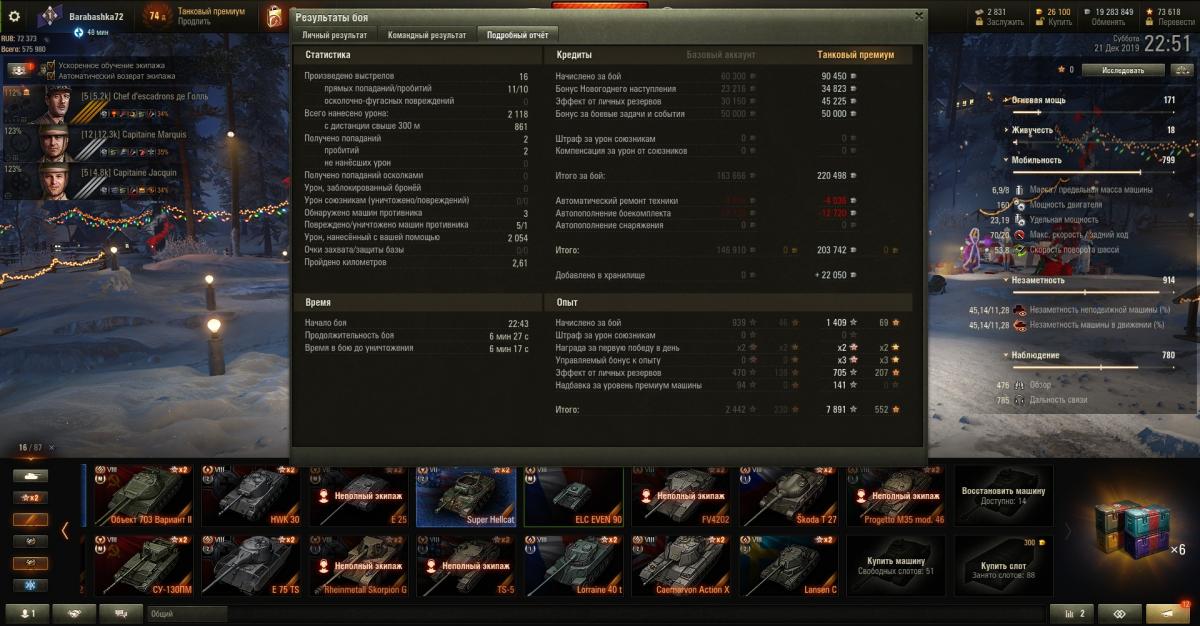The image size is (1200, 626).
Task: Select Caernarvon Action X tank
Action: (x=681, y=566)
